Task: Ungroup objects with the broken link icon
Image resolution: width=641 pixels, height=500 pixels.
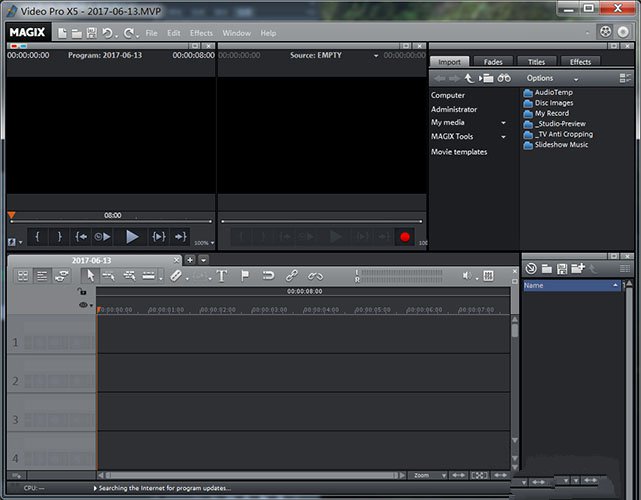Action: point(315,276)
